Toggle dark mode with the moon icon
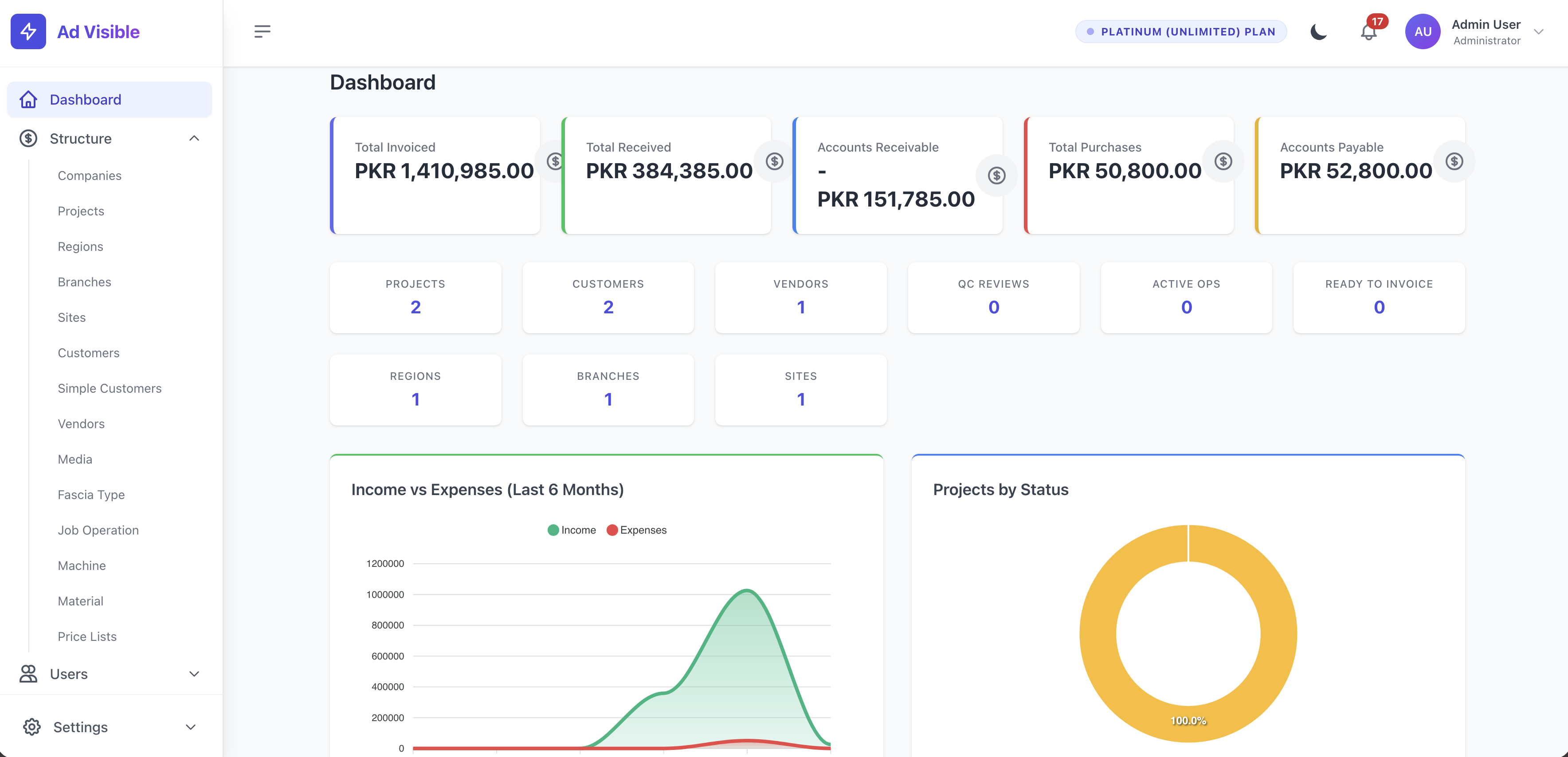The image size is (1568, 757). (x=1318, y=31)
